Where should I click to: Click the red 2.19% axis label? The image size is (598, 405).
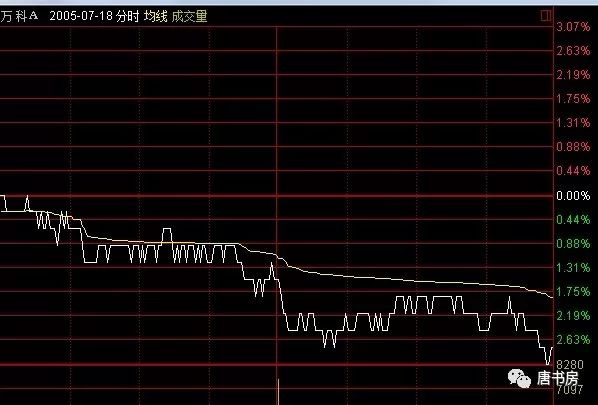click(x=573, y=75)
